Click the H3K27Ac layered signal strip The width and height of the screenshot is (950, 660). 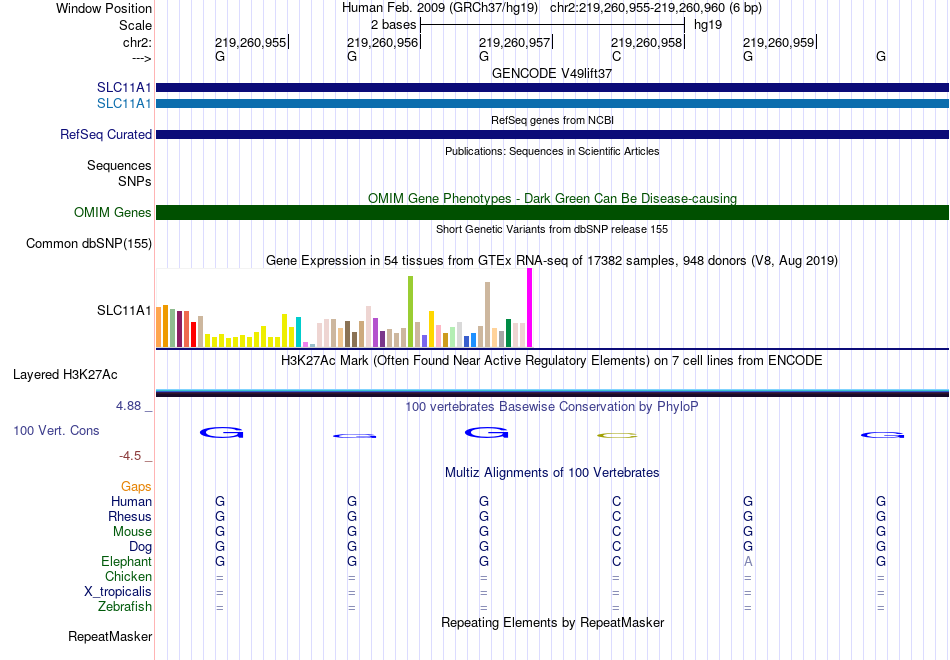pos(552,393)
